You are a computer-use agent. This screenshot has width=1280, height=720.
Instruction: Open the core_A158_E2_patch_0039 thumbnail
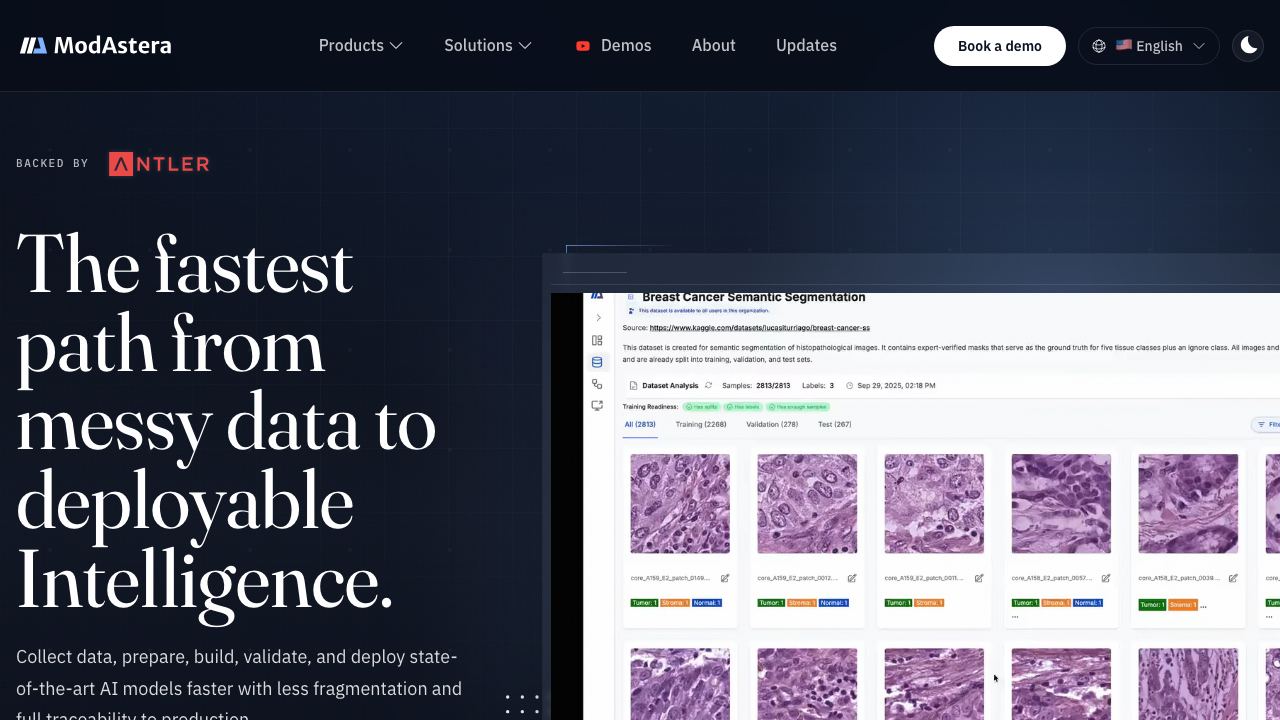point(1188,504)
